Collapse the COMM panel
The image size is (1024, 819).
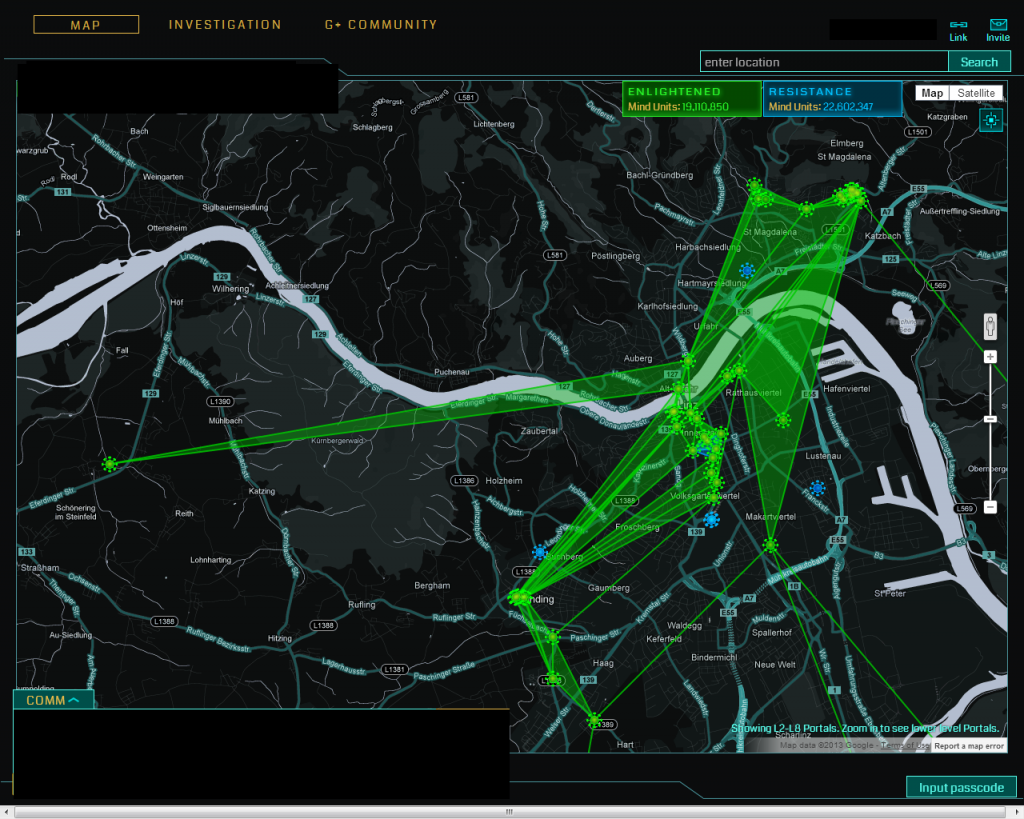[53, 700]
